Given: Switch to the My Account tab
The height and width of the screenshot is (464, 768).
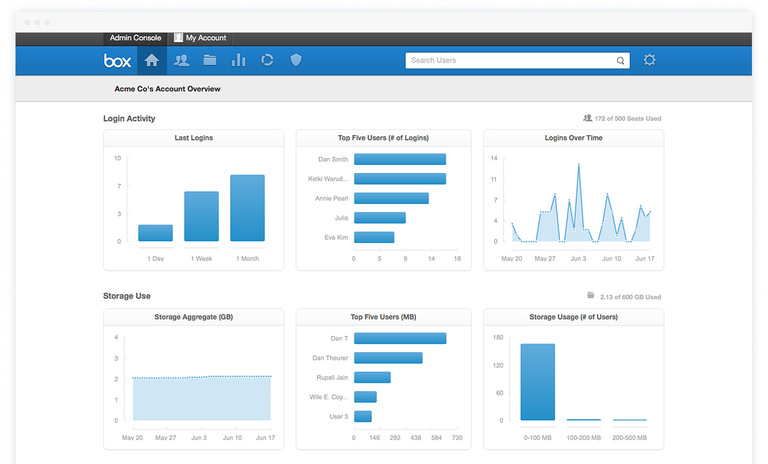Looking at the screenshot, I should click(x=205, y=38).
